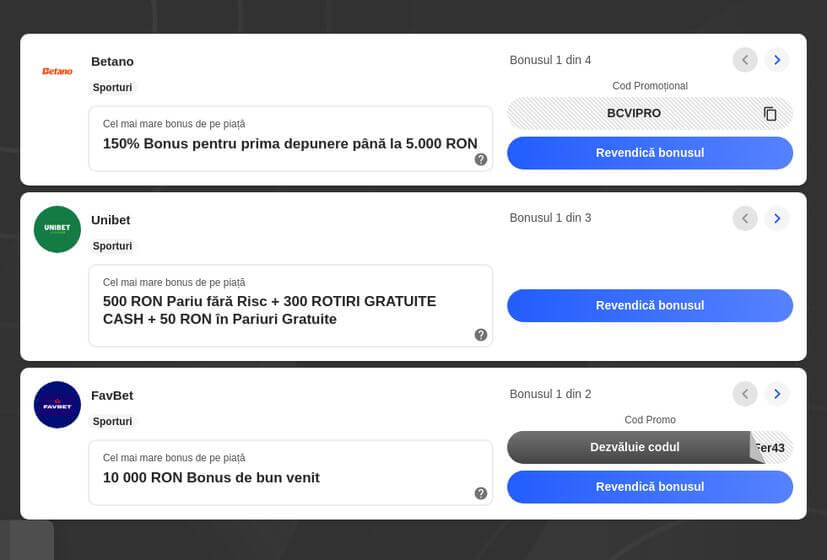Show previous Betano bonus arrow
The height and width of the screenshot is (560, 827).
(745, 60)
